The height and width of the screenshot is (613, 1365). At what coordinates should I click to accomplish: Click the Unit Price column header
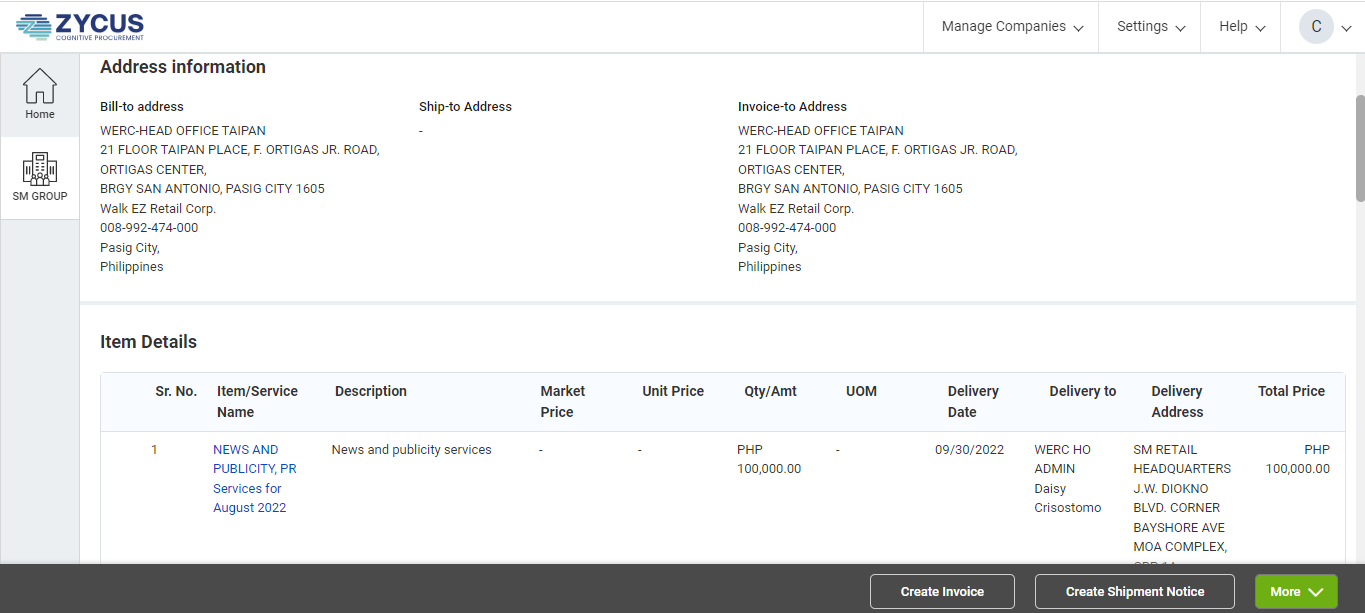pyautogui.click(x=673, y=391)
